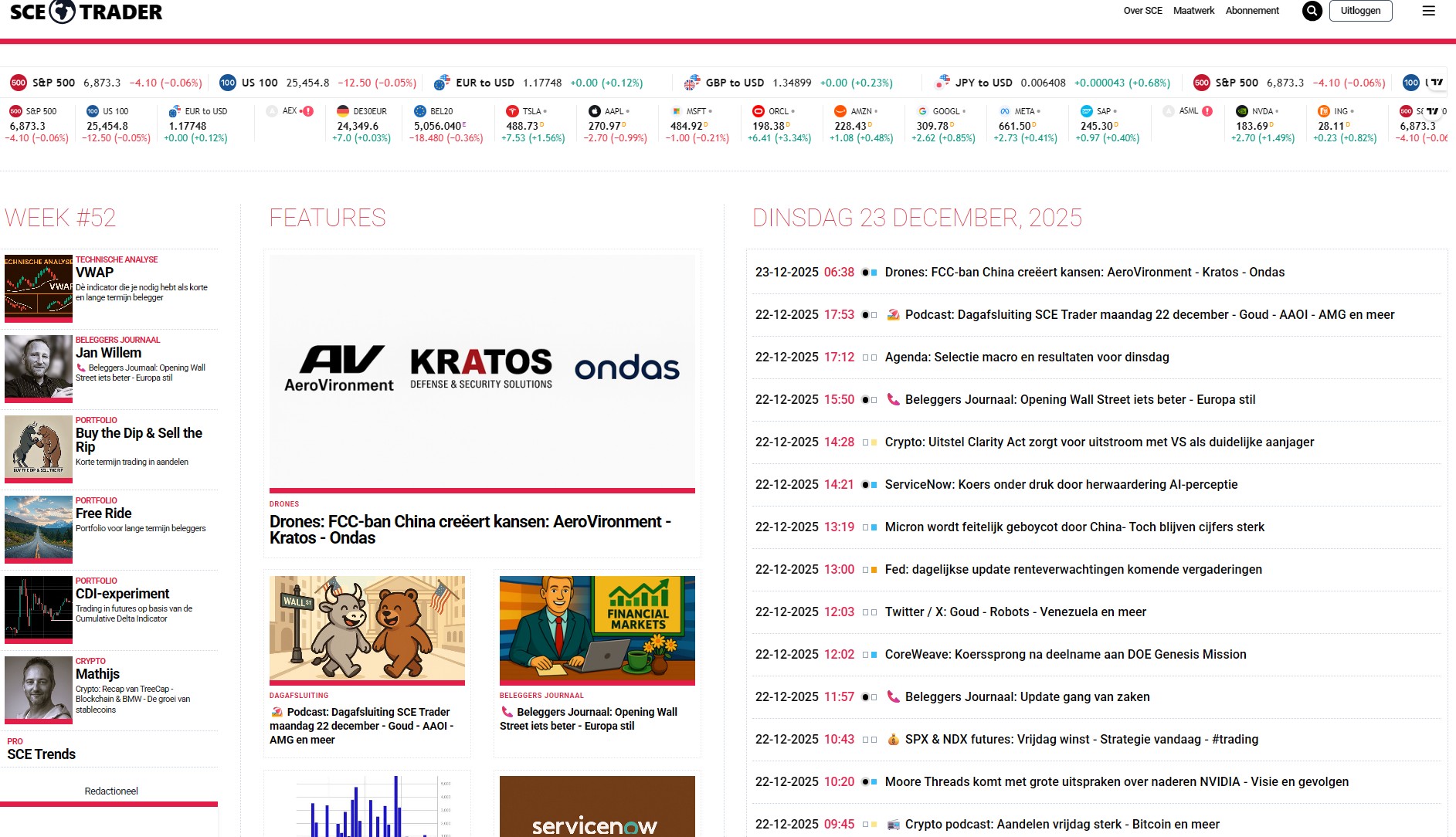Open the Jan Willem Beleggers Journaal sidebar link

108,353
